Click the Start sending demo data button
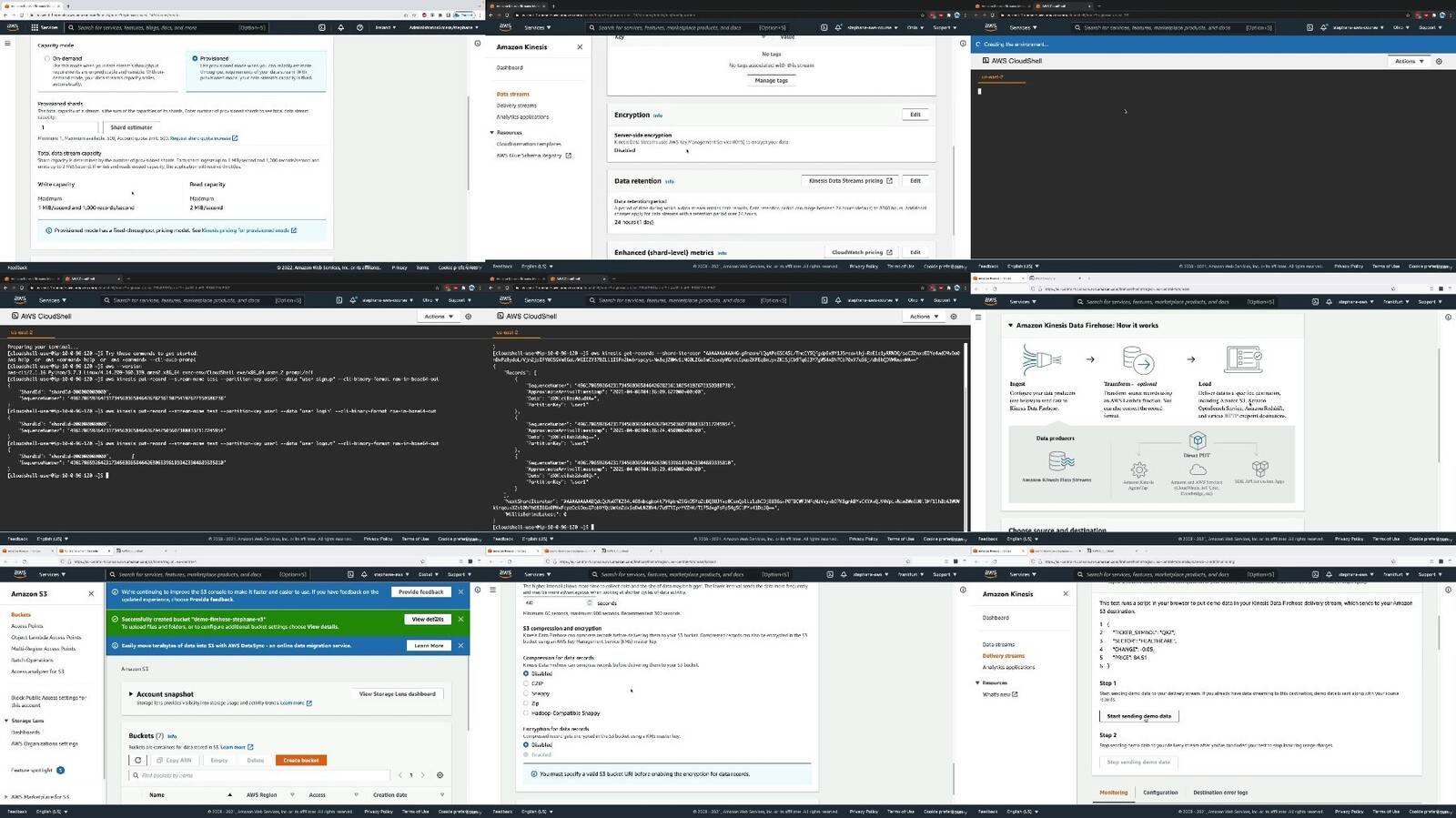The height and width of the screenshot is (818, 1456). [1138, 716]
